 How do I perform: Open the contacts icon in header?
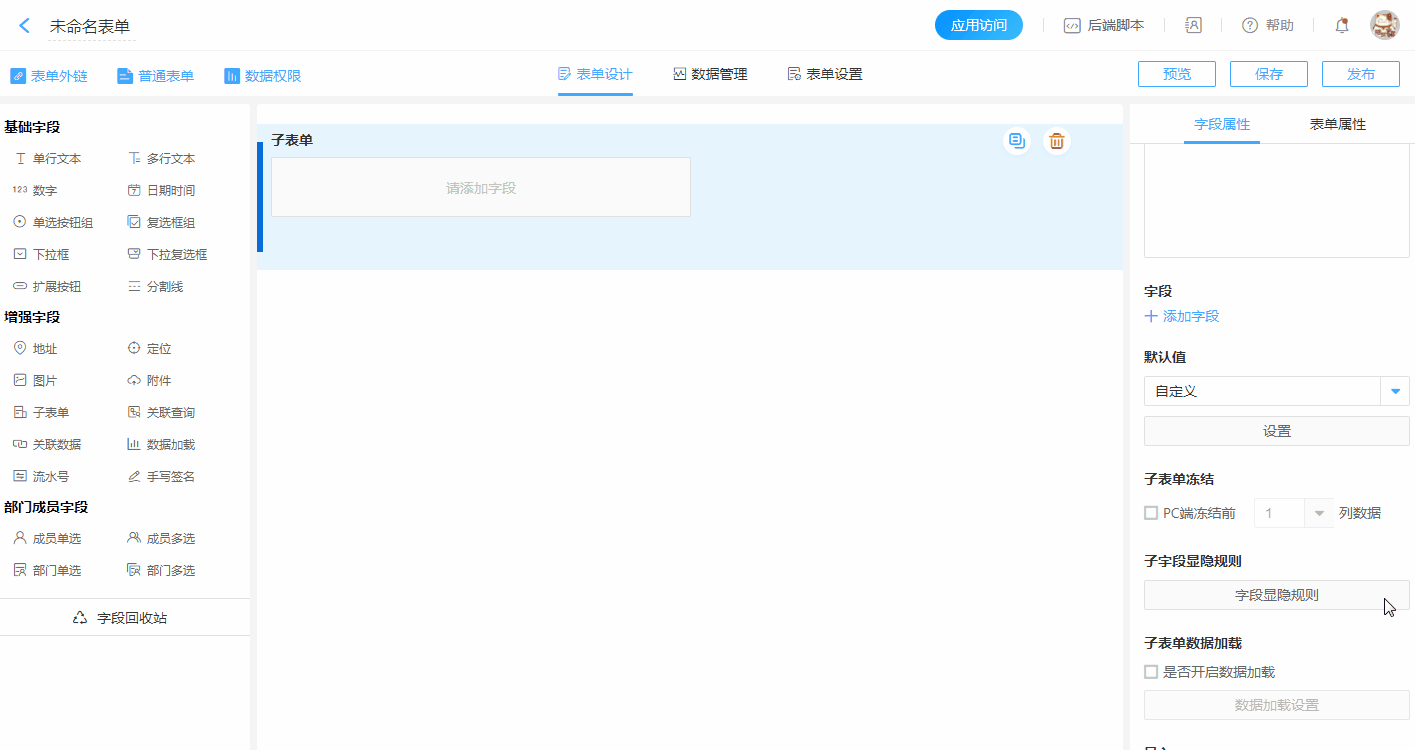coord(1193,26)
